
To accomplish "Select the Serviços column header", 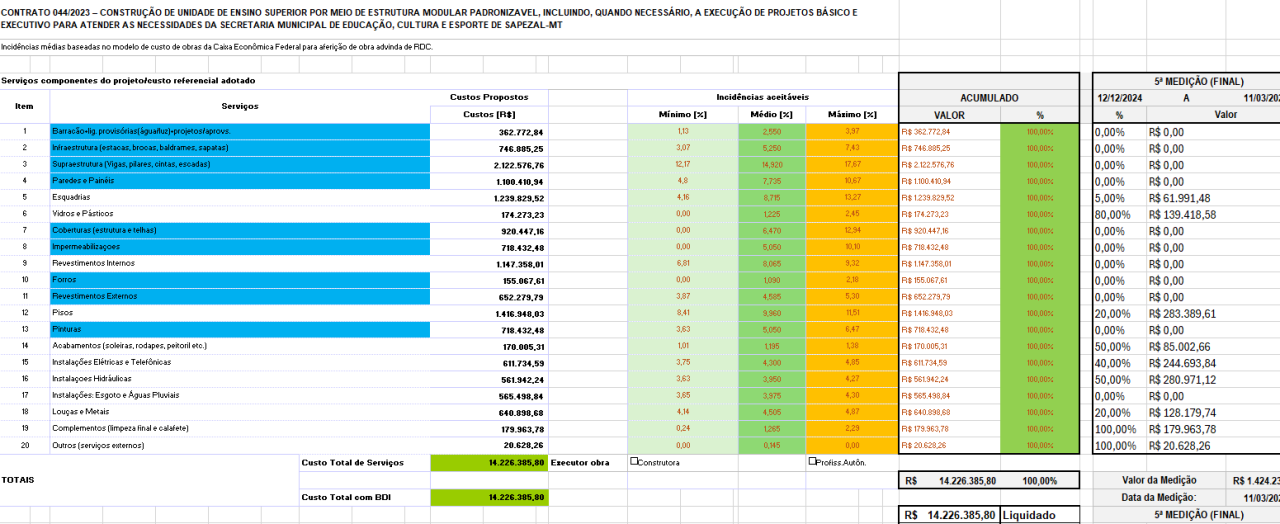I will click(x=240, y=106).
